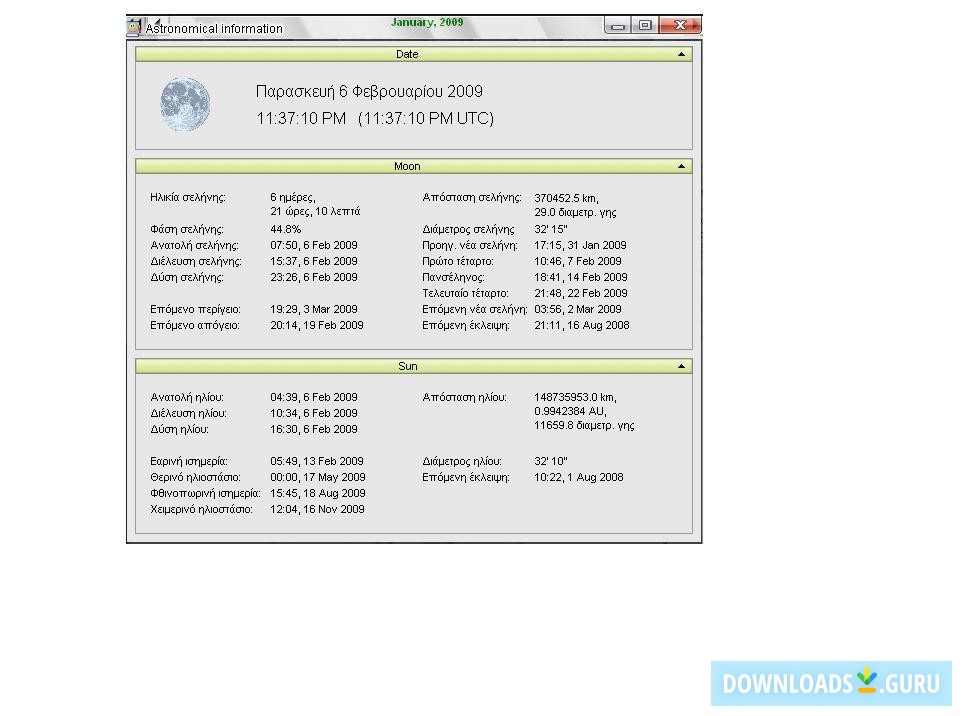Collapse the Date section arrow
Viewport: 962px width, 716px height.
(x=681, y=54)
